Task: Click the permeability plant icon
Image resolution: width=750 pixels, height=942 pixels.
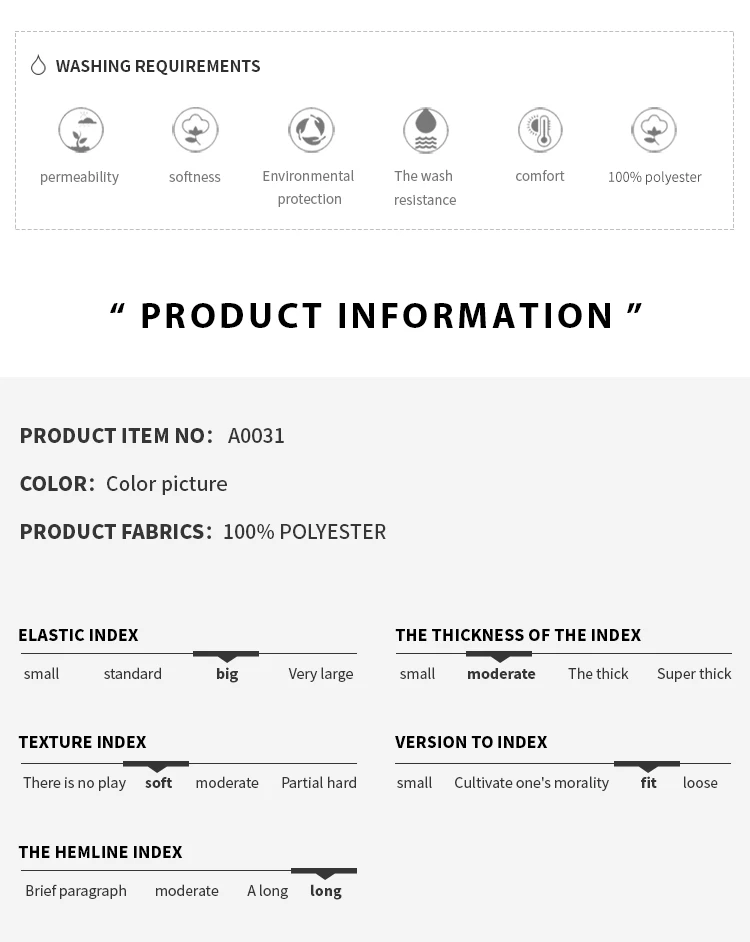Action: (x=81, y=130)
